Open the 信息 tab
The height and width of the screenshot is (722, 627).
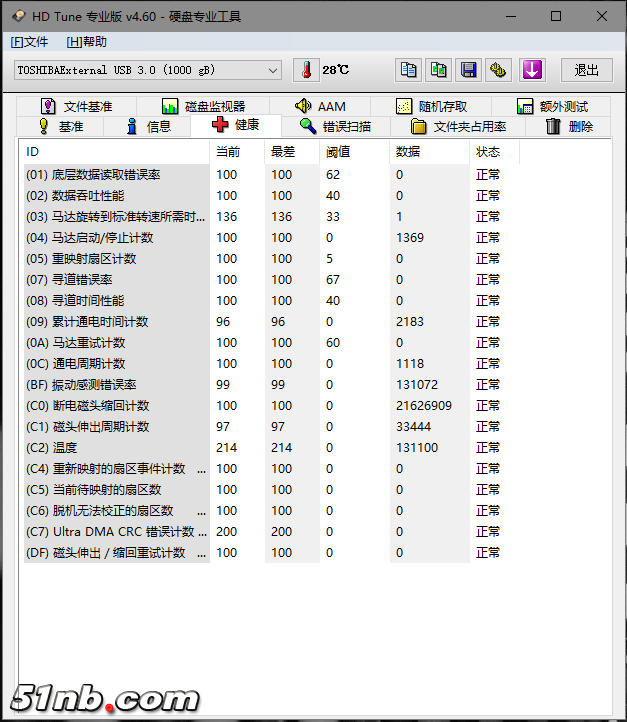[x=148, y=126]
